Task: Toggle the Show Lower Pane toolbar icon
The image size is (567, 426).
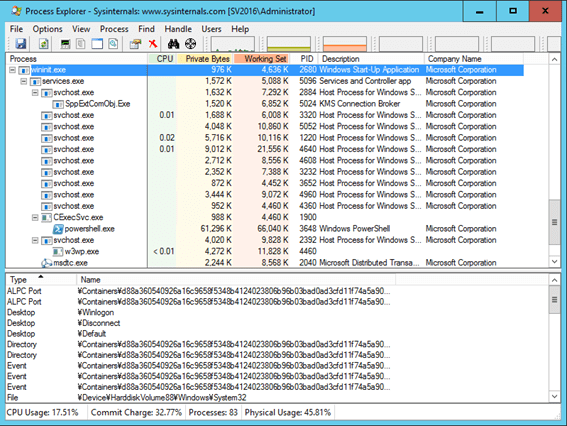Action: (x=97, y=44)
